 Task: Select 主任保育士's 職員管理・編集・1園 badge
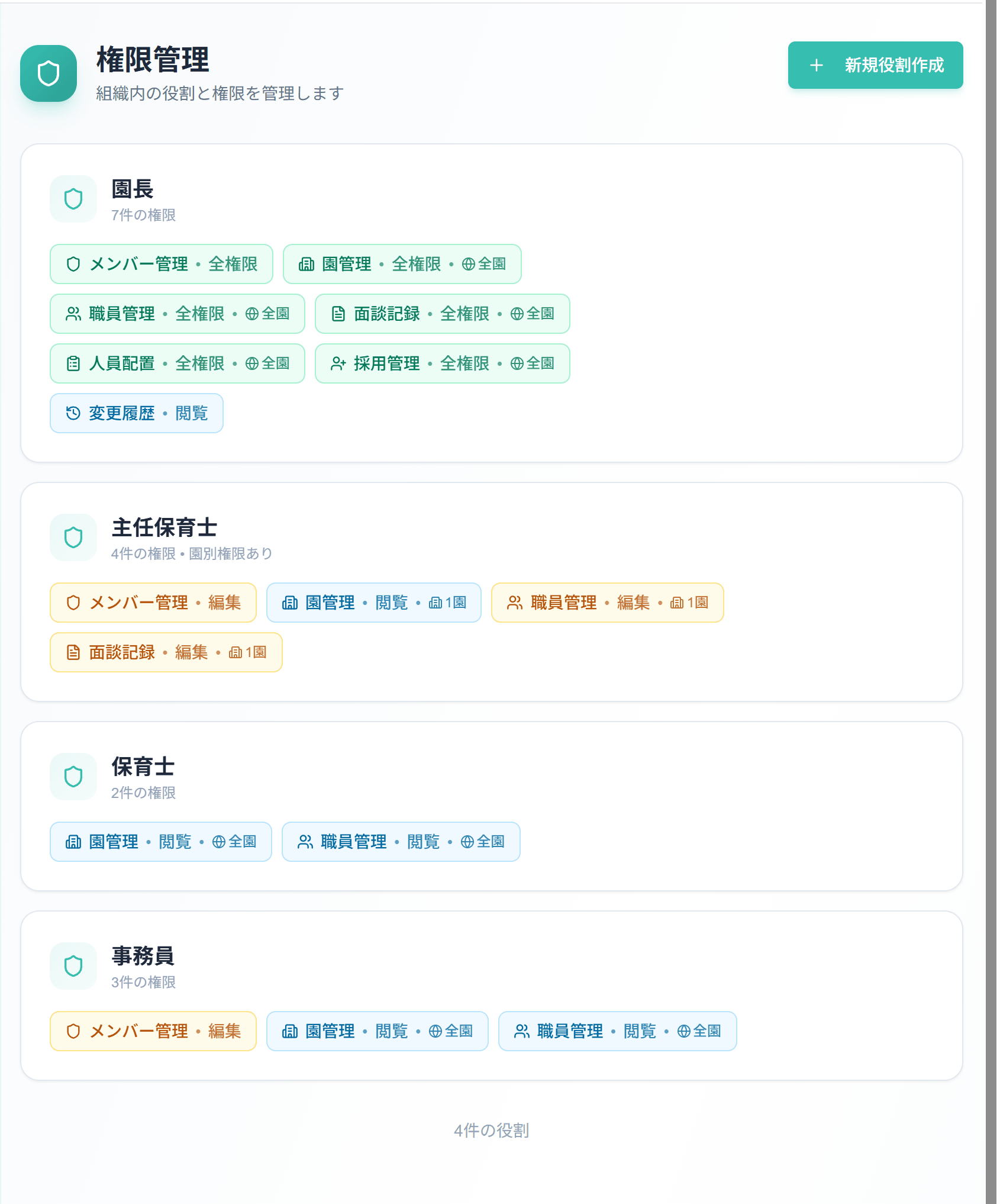(x=608, y=603)
